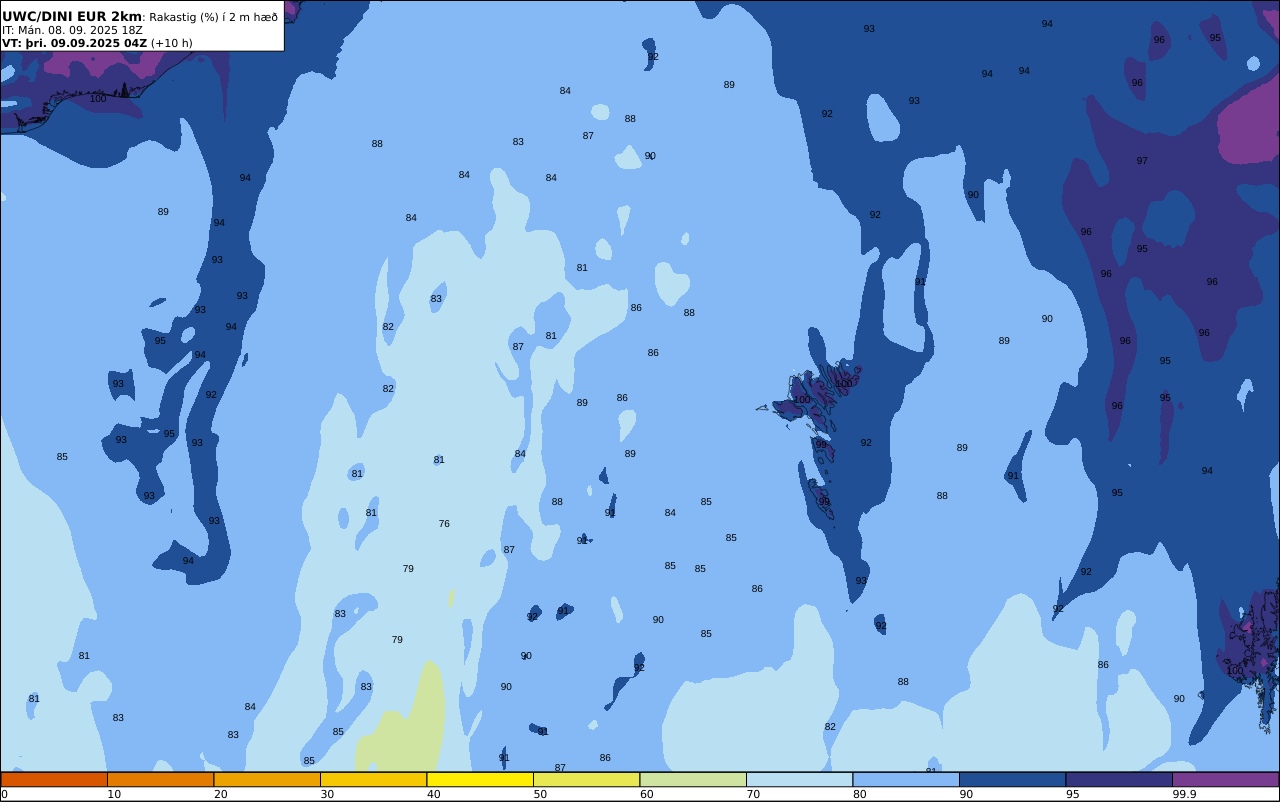Click the indigo 95–99.9 legend swatch
The width and height of the screenshot is (1280, 802).
tap(1119, 779)
